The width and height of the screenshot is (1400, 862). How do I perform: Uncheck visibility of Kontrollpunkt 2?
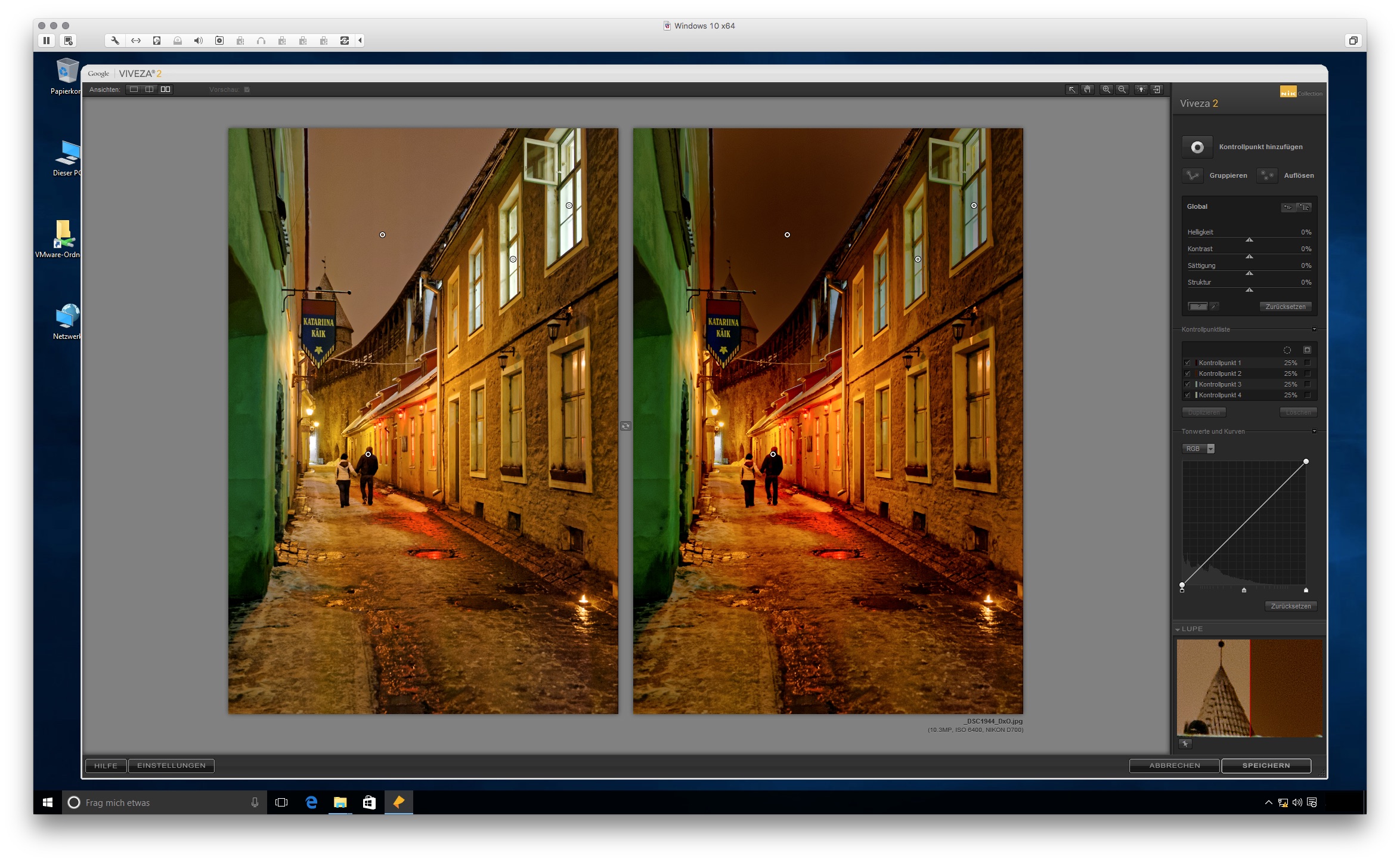1187,373
